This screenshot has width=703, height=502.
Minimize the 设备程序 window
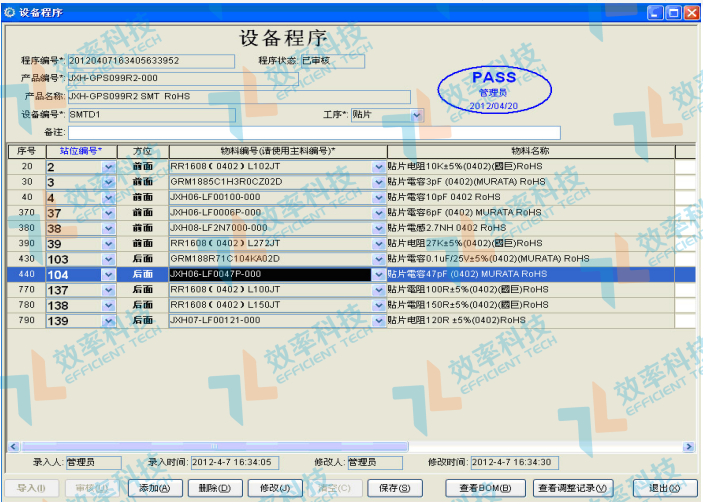654,12
